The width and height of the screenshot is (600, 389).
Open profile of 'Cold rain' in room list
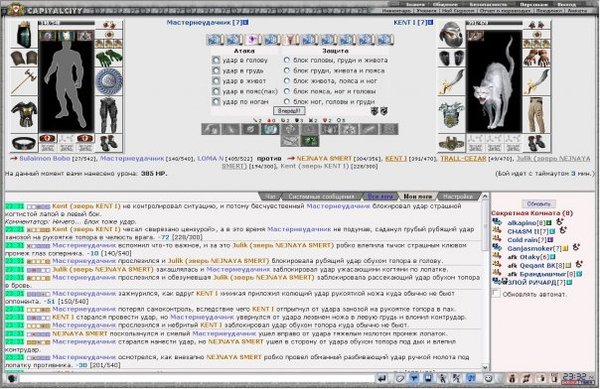pyautogui.click(x=522, y=240)
